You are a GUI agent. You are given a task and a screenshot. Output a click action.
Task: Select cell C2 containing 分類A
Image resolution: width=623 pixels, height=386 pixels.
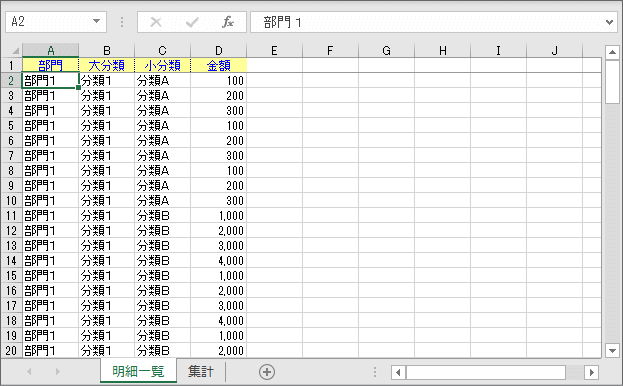(163, 81)
